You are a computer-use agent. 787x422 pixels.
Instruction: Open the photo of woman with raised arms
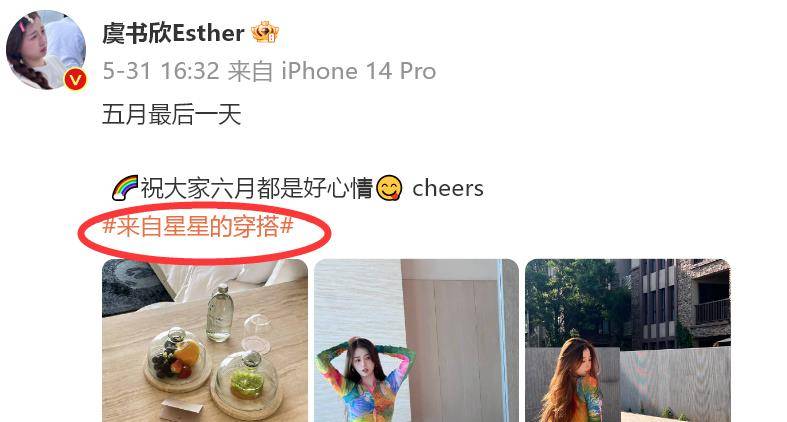click(416, 340)
